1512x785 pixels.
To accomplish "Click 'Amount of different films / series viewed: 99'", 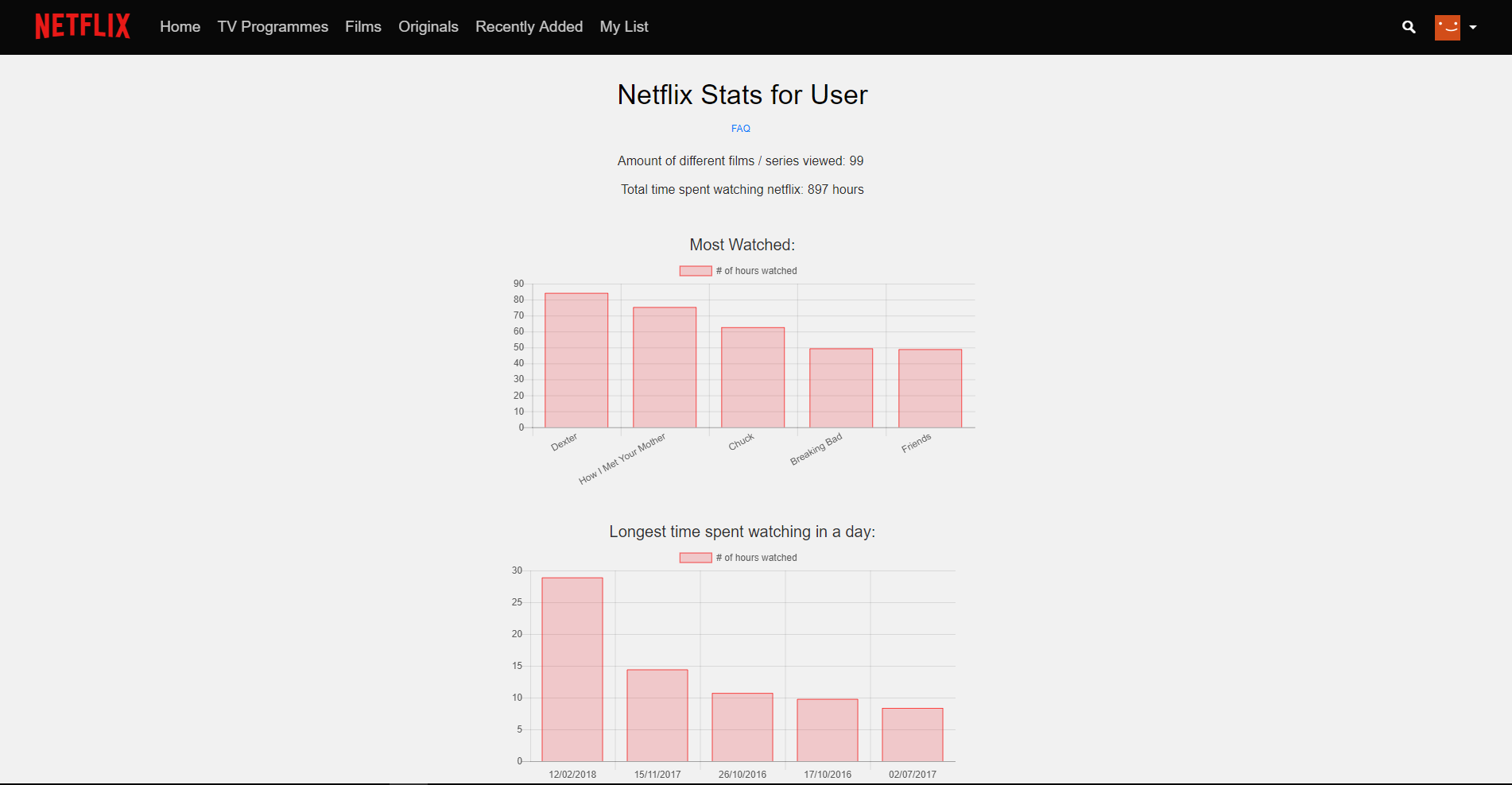I will 741,160.
